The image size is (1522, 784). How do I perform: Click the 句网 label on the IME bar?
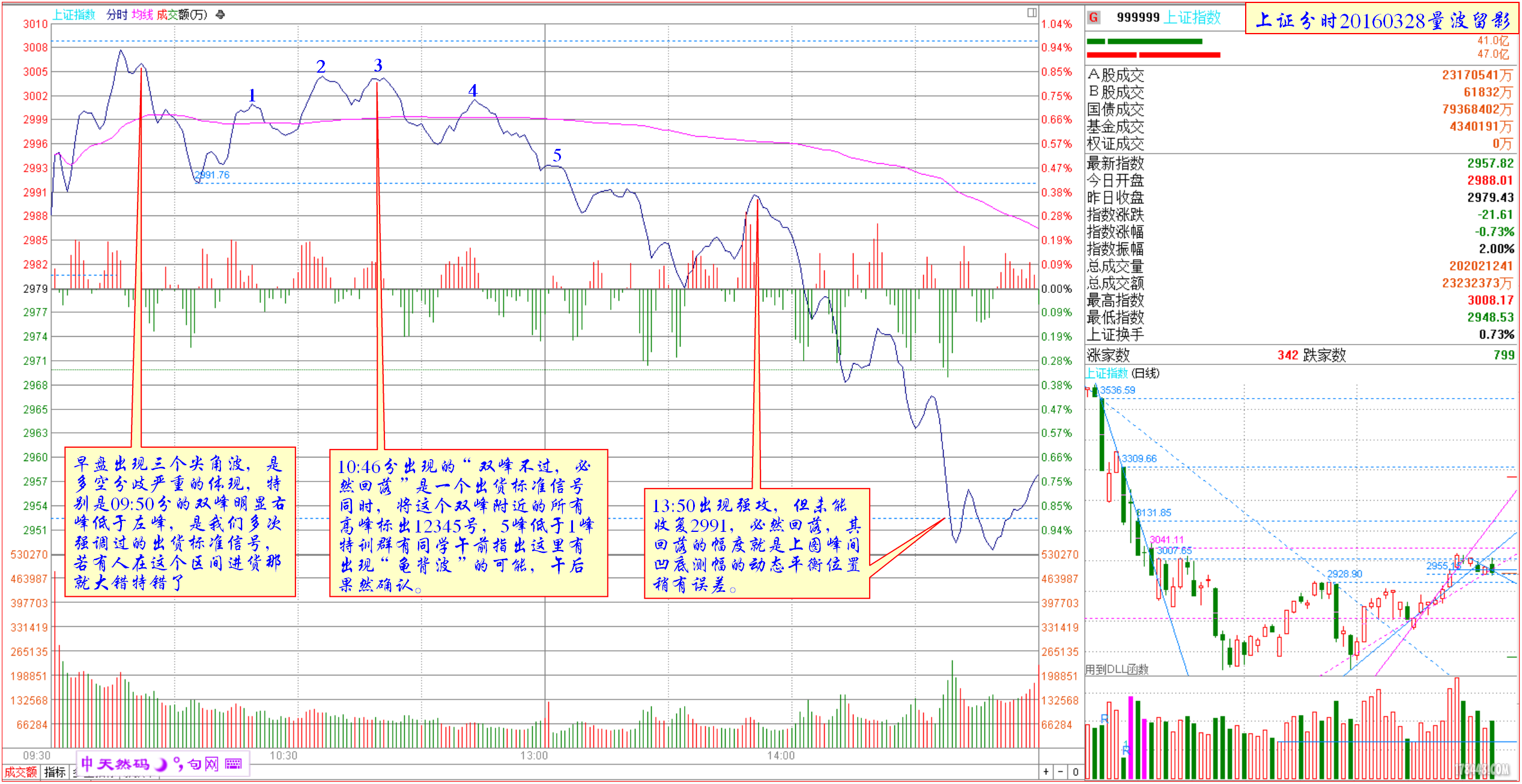203,764
